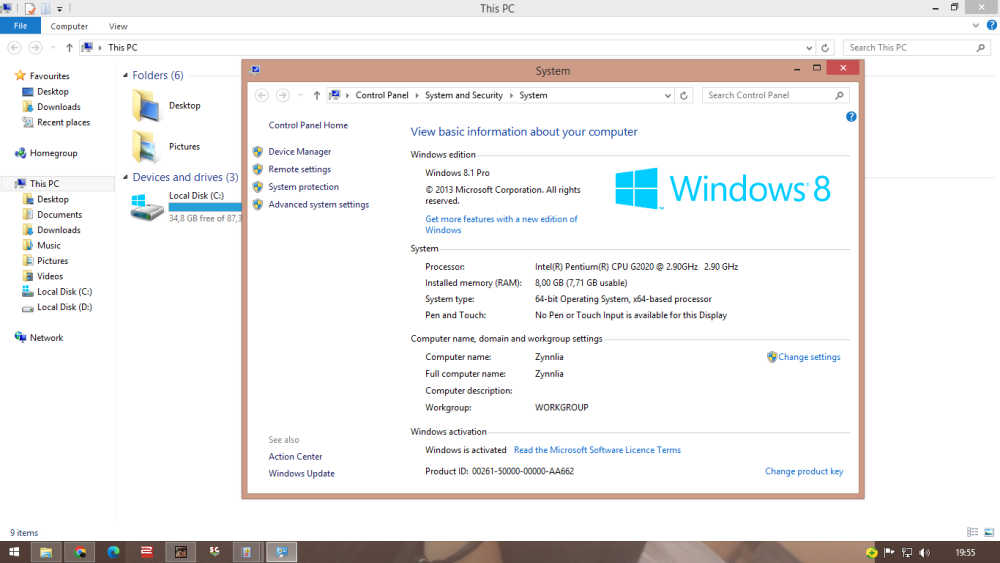Open Advanced system settings

point(318,205)
